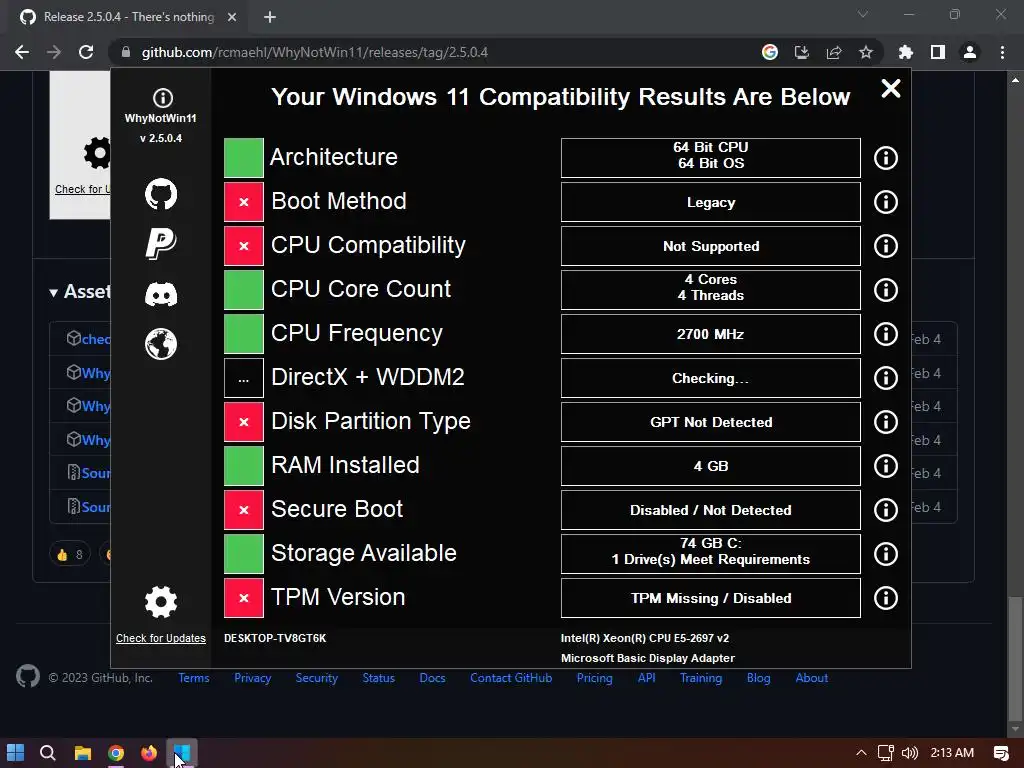Open Contact GitHub footer link
Image resolution: width=1024 pixels, height=768 pixels.
click(511, 678)
